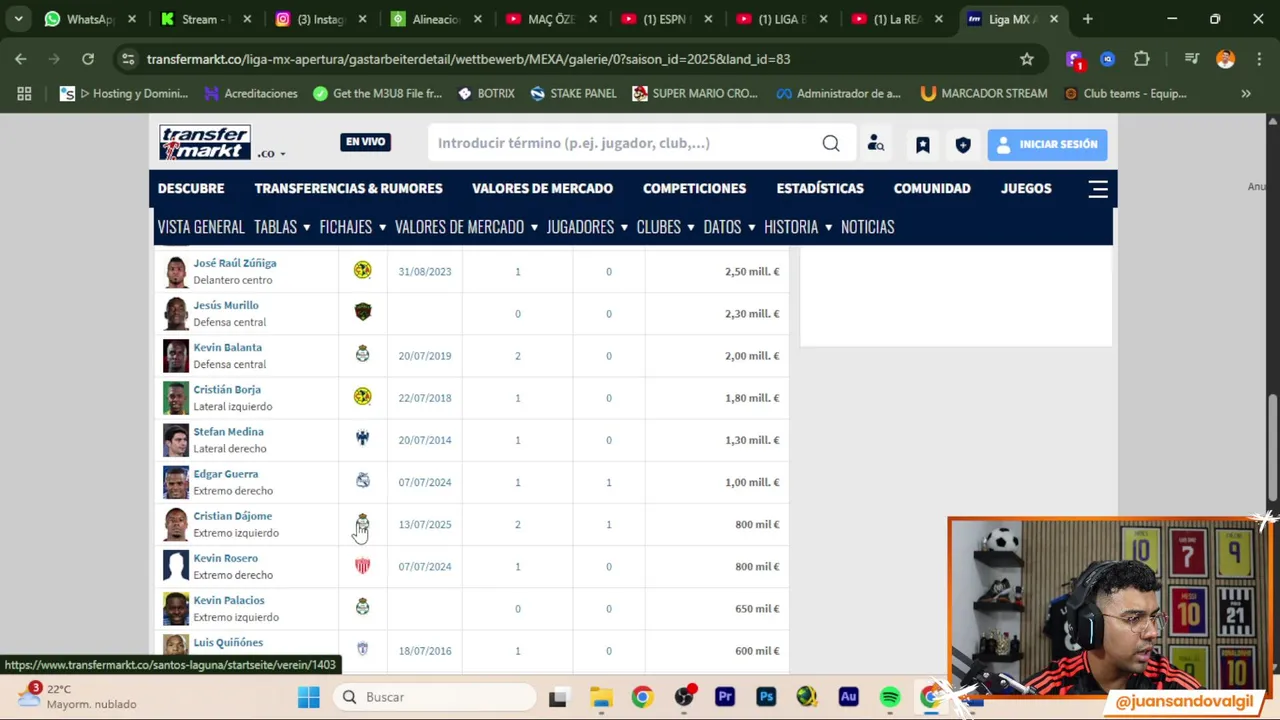Open Stefan Medina player link

click(x=228, y=432)
